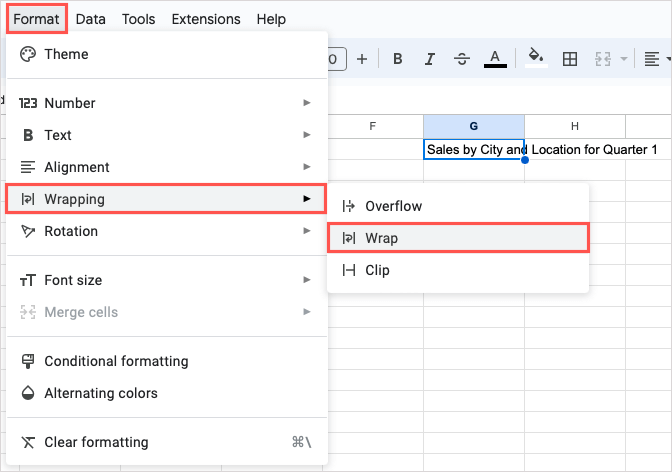Toggle strikethrough formatting in toolbar
This screenshot has height=472, width=672.
pyautogui.click(x=461, y=59)
